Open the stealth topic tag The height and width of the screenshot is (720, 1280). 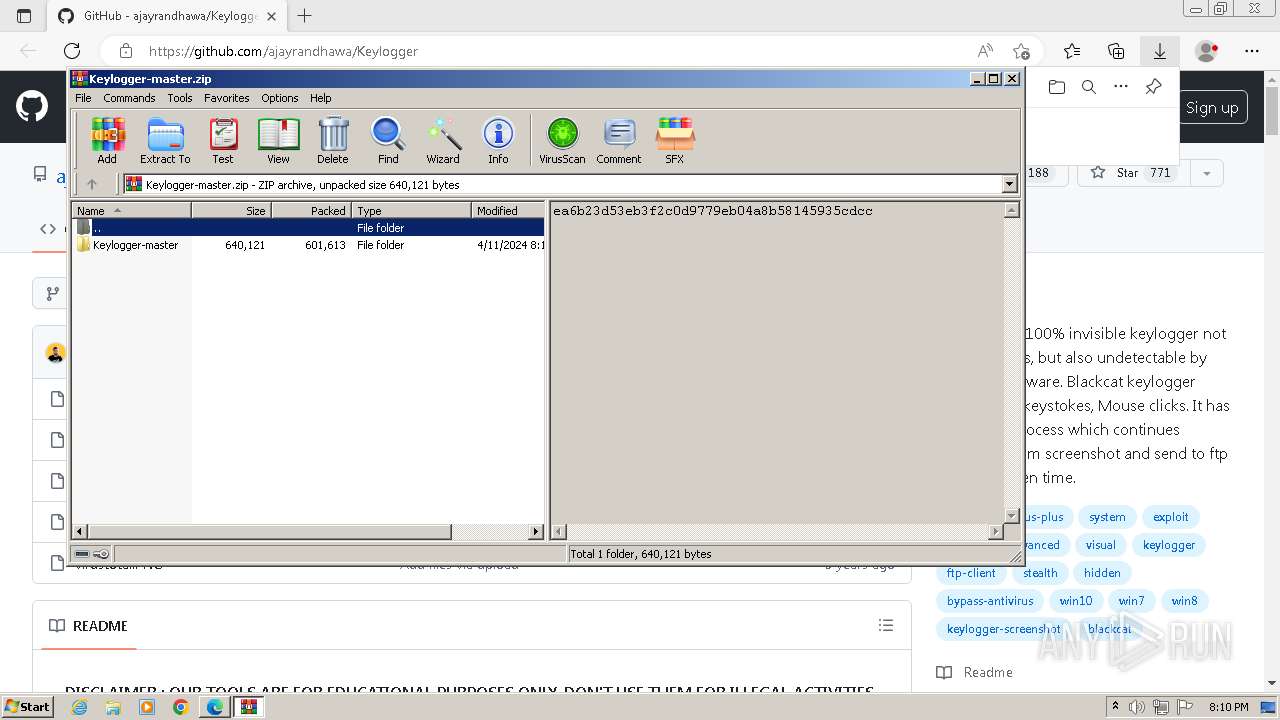pyautogui.click(x=1040, y=573)
